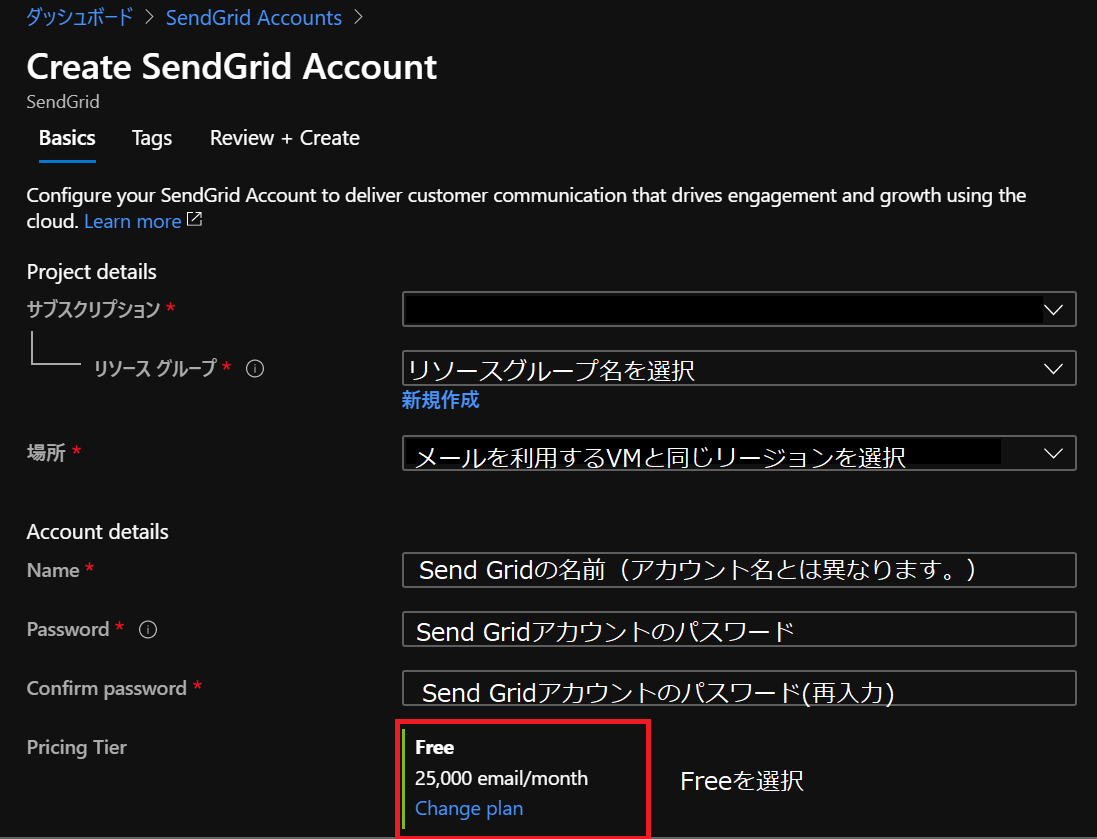Focus the Password input field

point(739,629)
